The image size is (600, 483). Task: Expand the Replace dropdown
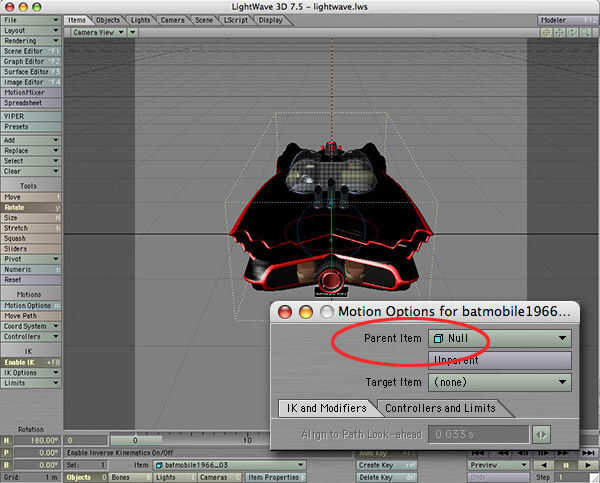point(31,150)
